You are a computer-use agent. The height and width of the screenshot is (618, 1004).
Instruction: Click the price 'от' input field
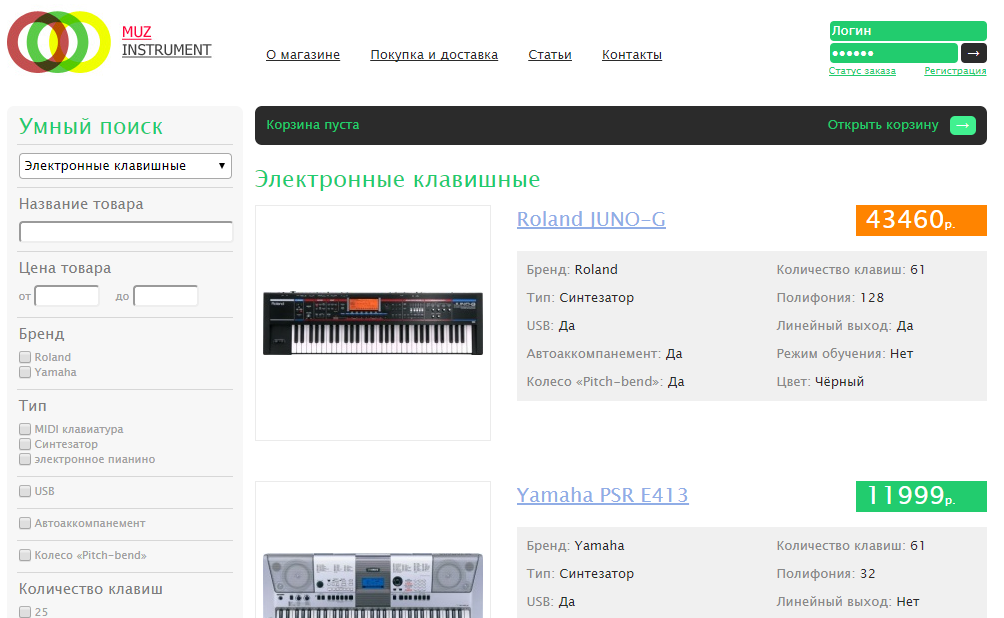coord(67,296)
